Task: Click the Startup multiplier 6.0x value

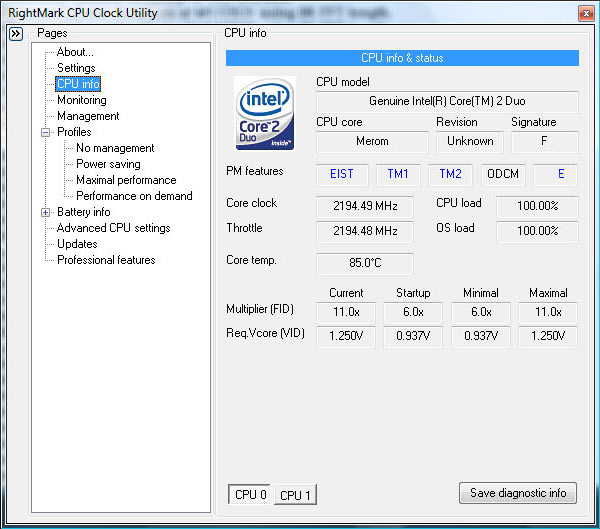Action: point(413,312)
